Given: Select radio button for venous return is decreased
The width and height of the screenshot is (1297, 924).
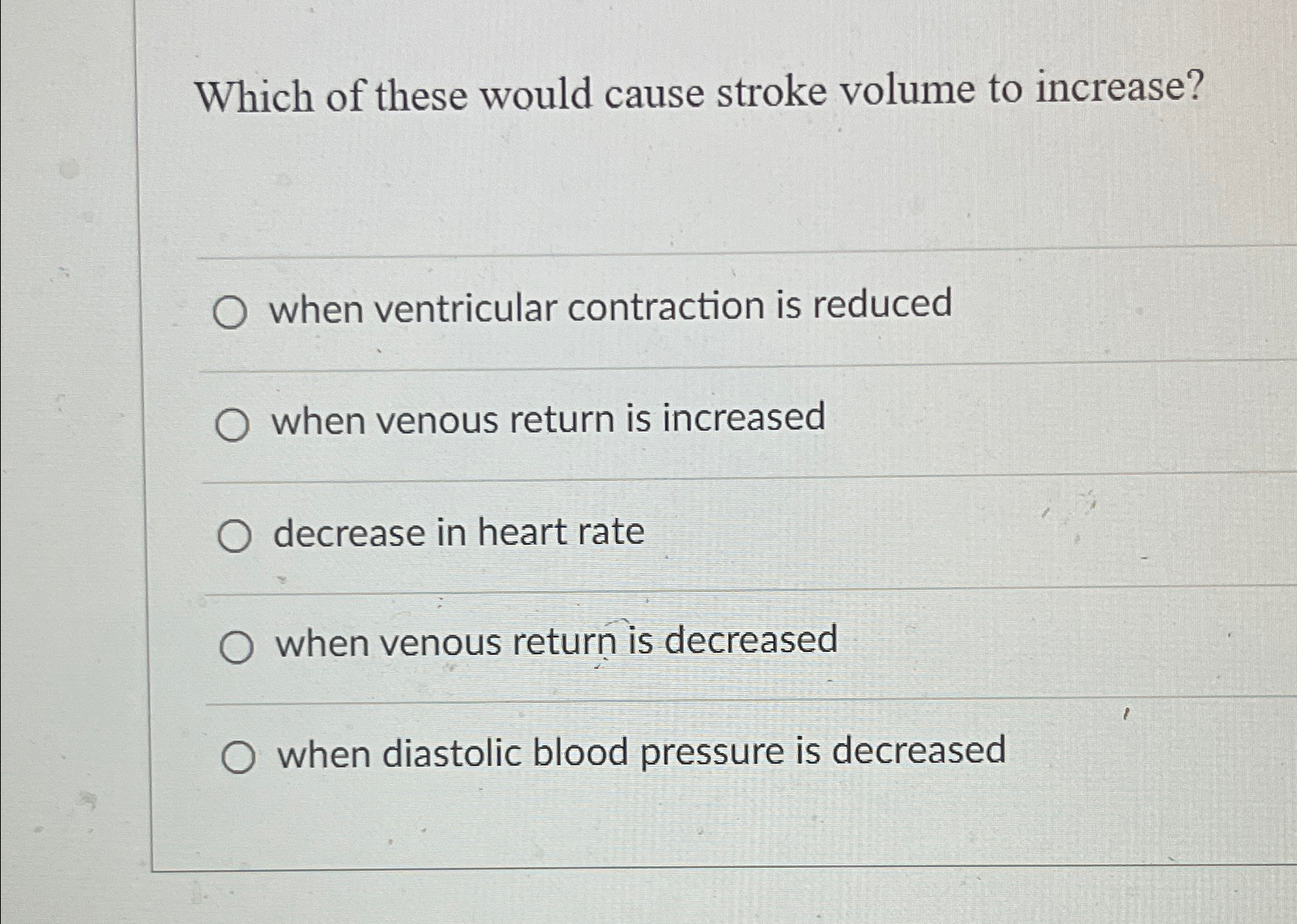Looking at the screenshot, I should (239, 647).
